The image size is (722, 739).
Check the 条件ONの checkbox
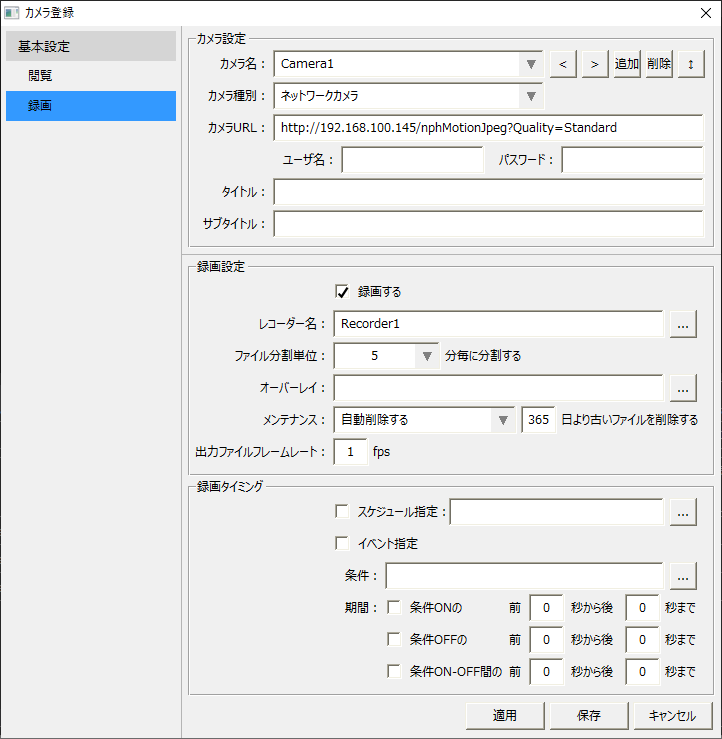pyautogui.click(x=394, y=608)
